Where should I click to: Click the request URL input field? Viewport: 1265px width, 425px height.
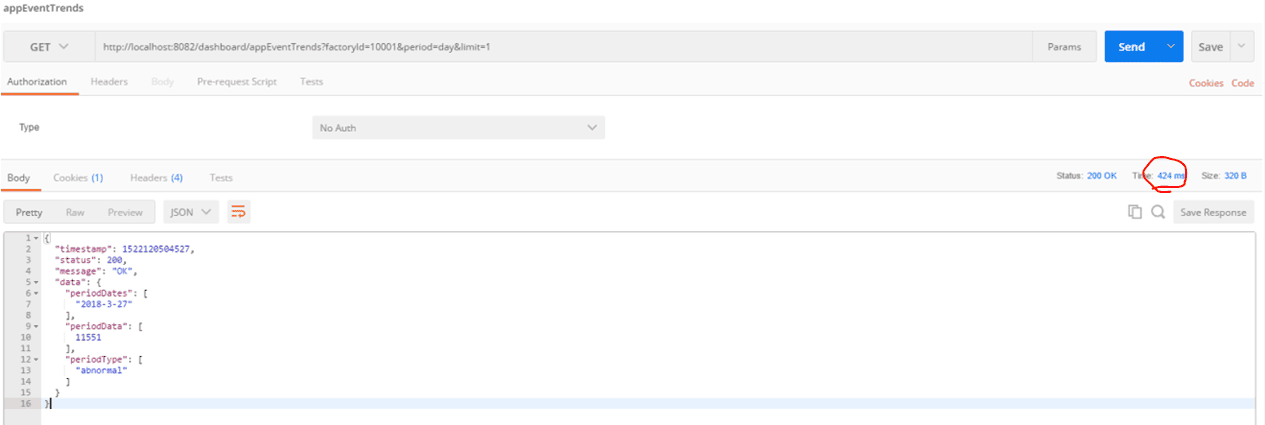click(560, 47)
